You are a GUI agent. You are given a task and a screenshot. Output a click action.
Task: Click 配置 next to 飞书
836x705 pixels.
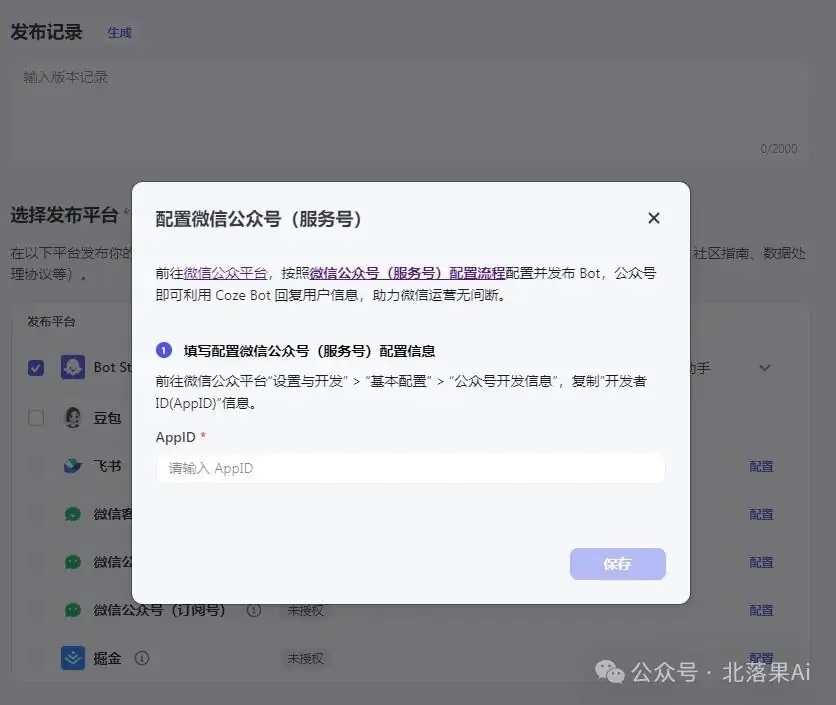click(761, 466)
